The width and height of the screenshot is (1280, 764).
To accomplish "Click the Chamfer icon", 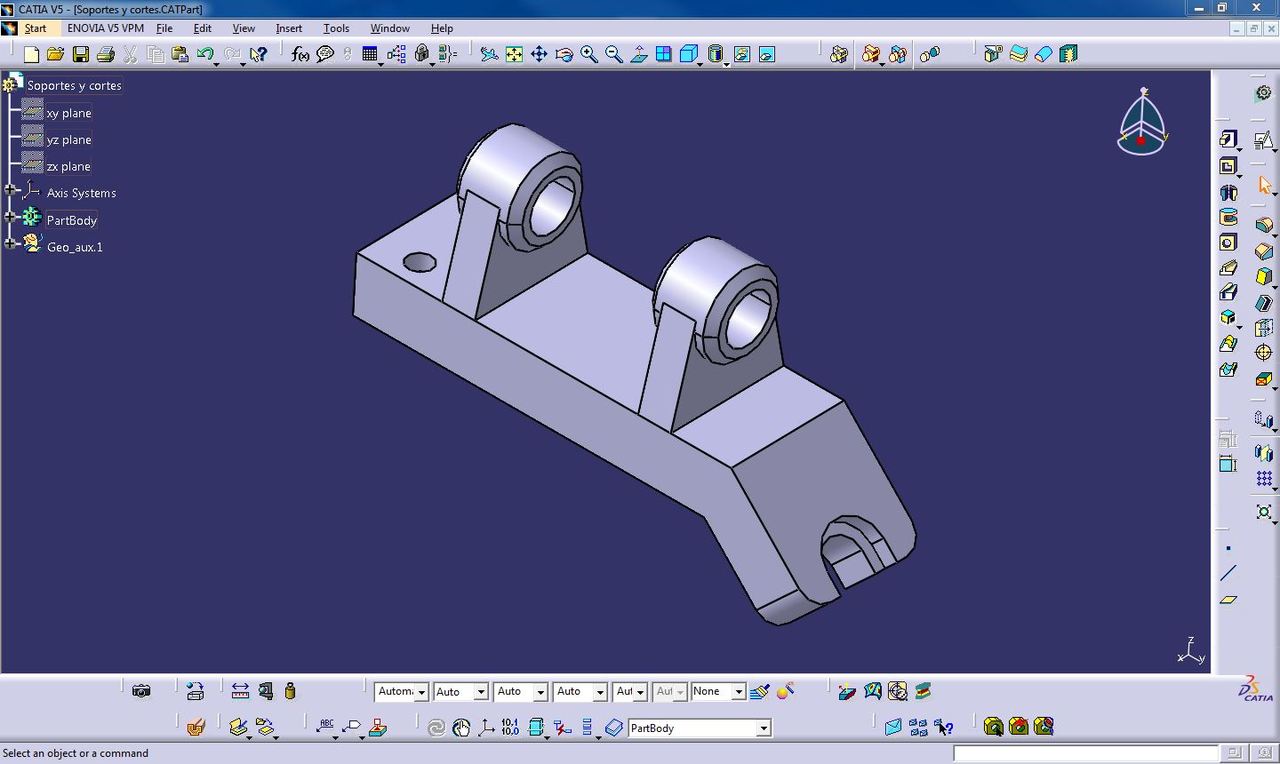I will pos(1264,251).
